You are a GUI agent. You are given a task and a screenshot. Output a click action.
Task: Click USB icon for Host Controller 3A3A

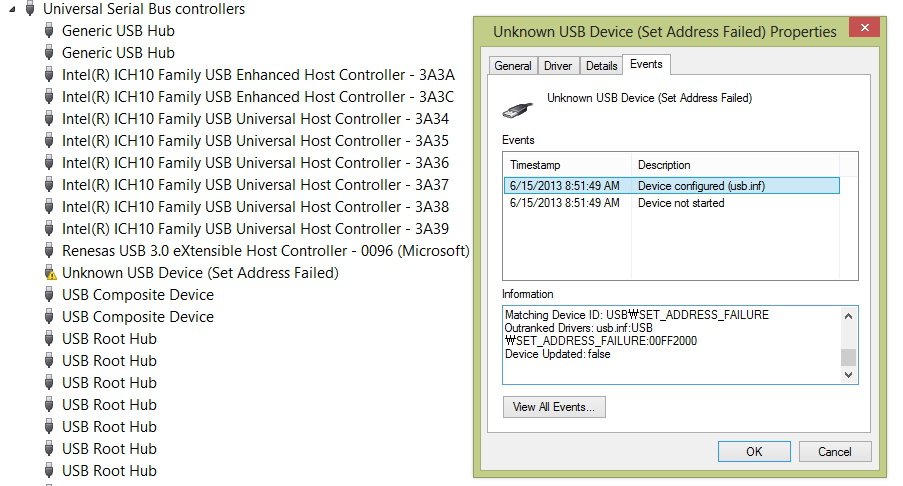coord(50,75)
